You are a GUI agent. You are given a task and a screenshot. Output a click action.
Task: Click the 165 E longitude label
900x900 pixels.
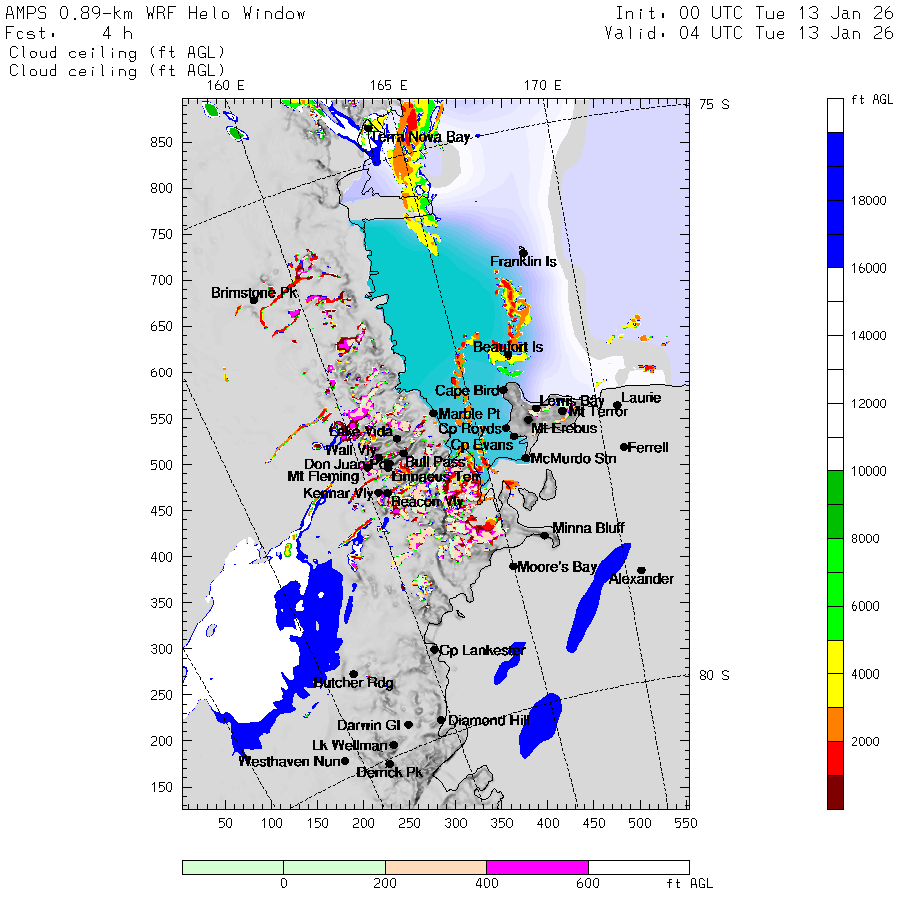[389, 86]
